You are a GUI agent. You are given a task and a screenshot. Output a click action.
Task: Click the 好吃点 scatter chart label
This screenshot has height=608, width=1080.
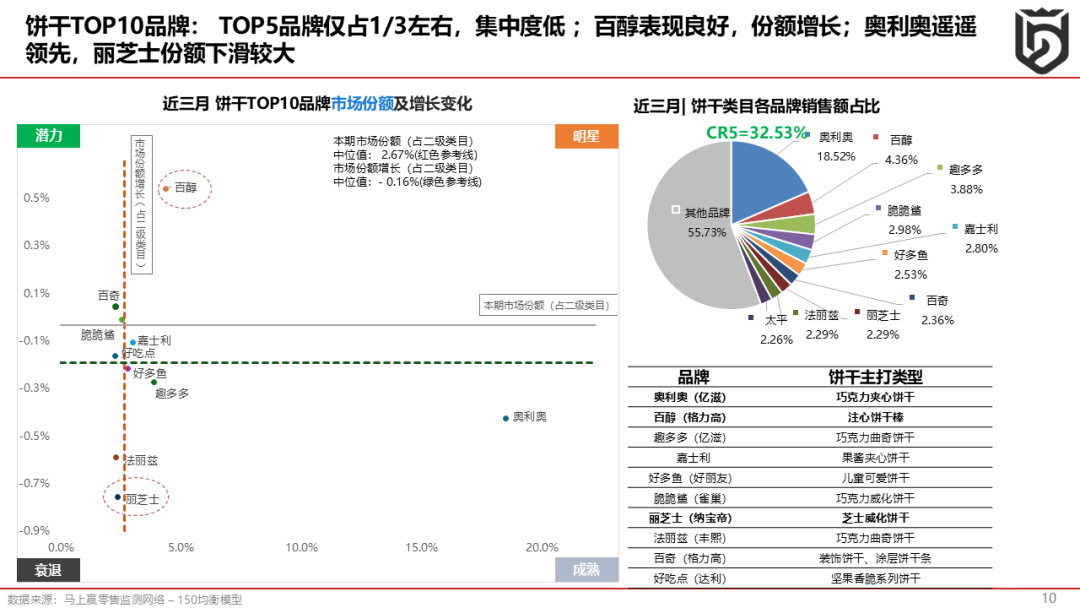click(x=139, y=353)
